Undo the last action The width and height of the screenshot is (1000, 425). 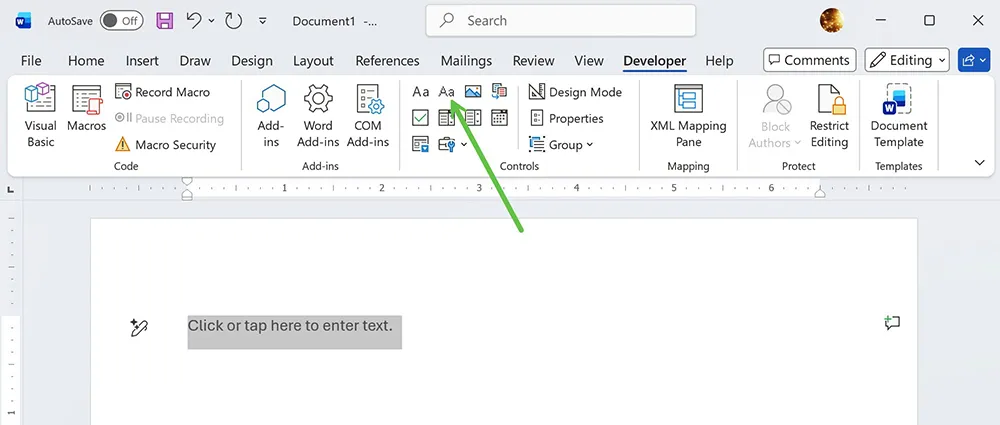click(194, 20)
